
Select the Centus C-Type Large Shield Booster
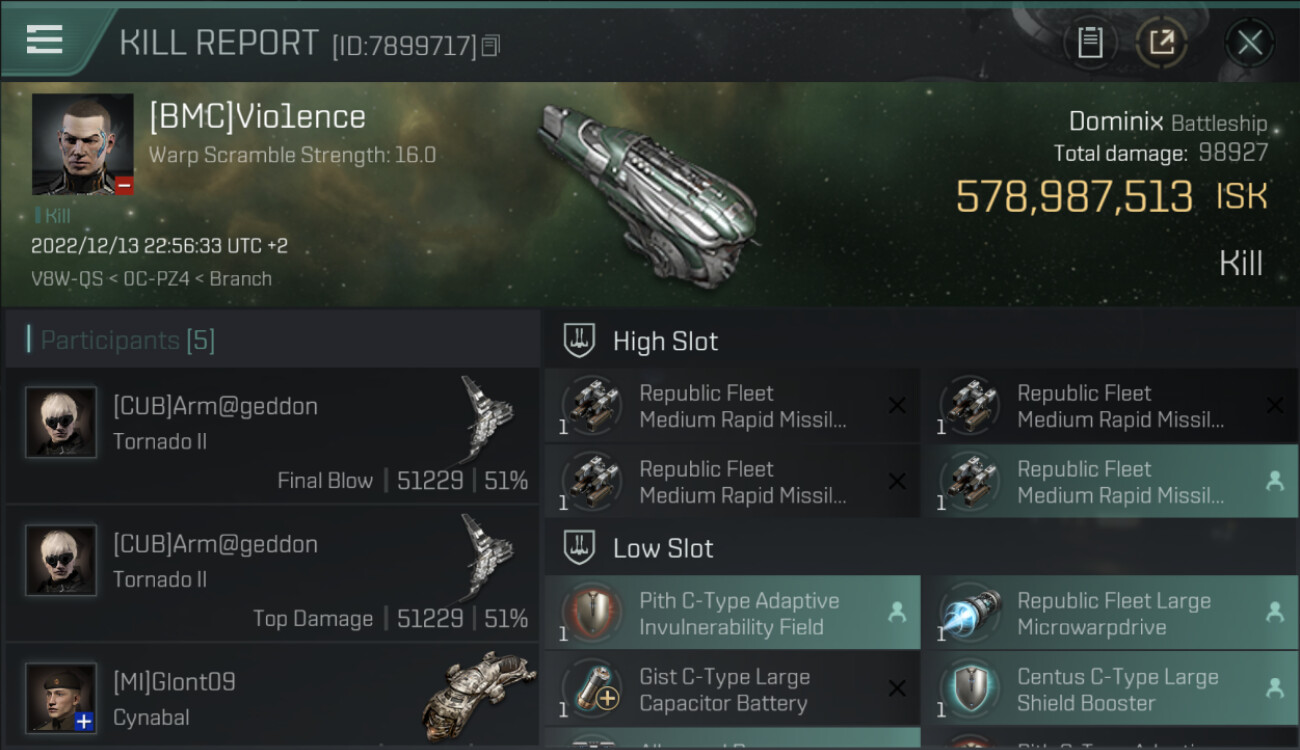[x=1110, y=689]
